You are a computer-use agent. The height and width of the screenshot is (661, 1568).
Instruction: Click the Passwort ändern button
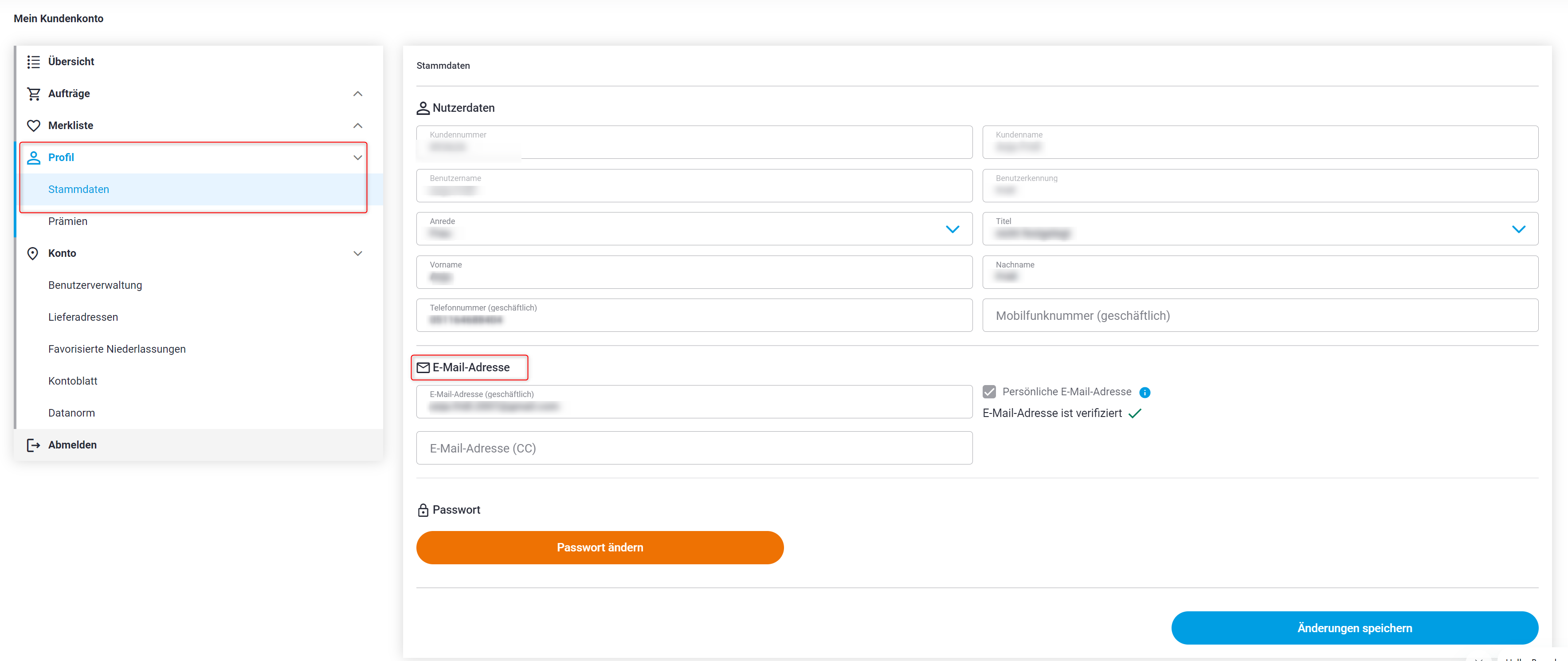tap(600, 548)
